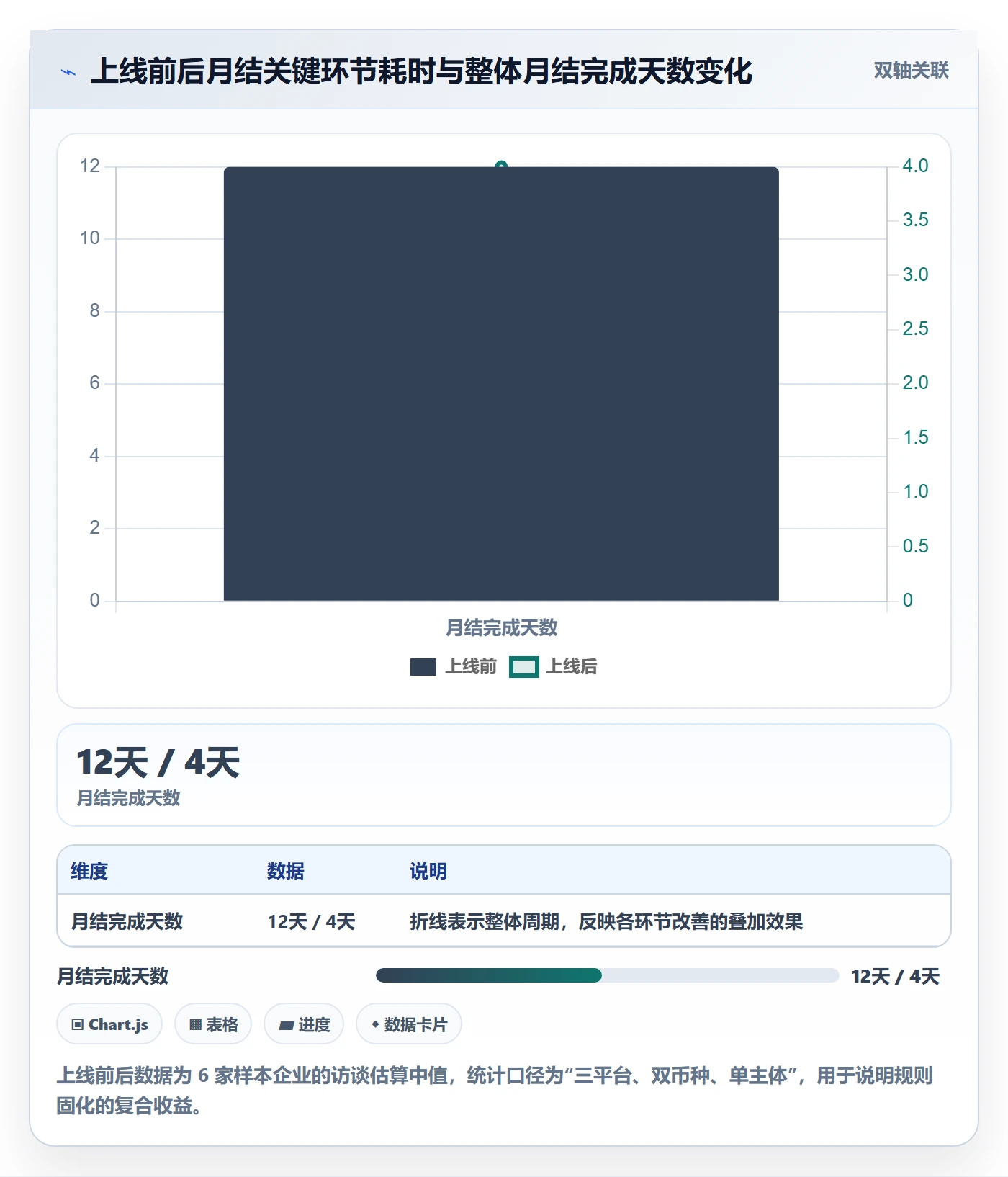
Task: Click the 月结完成天数 x-axis category label
Action: [502, 627]
